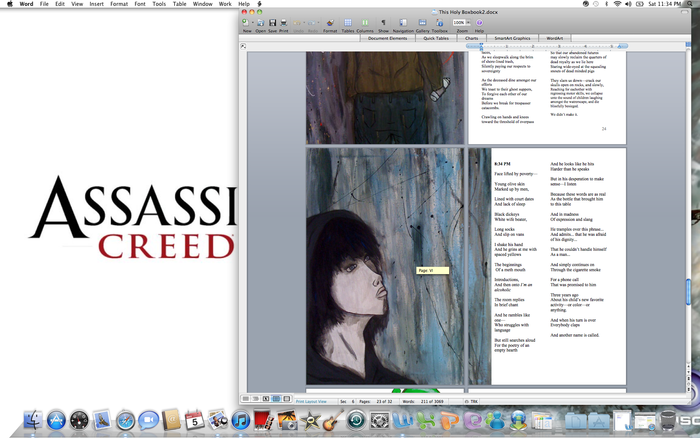Open App Store from the Dock

coord(56,420)
